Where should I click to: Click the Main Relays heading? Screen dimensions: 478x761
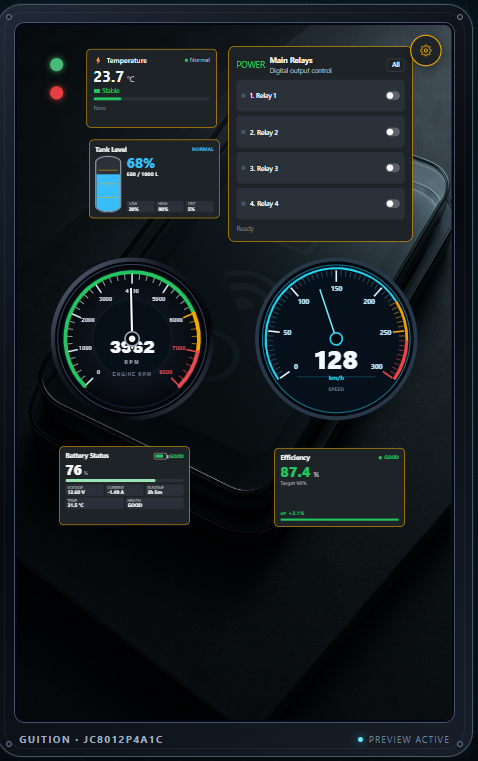(x=291, y=60)
